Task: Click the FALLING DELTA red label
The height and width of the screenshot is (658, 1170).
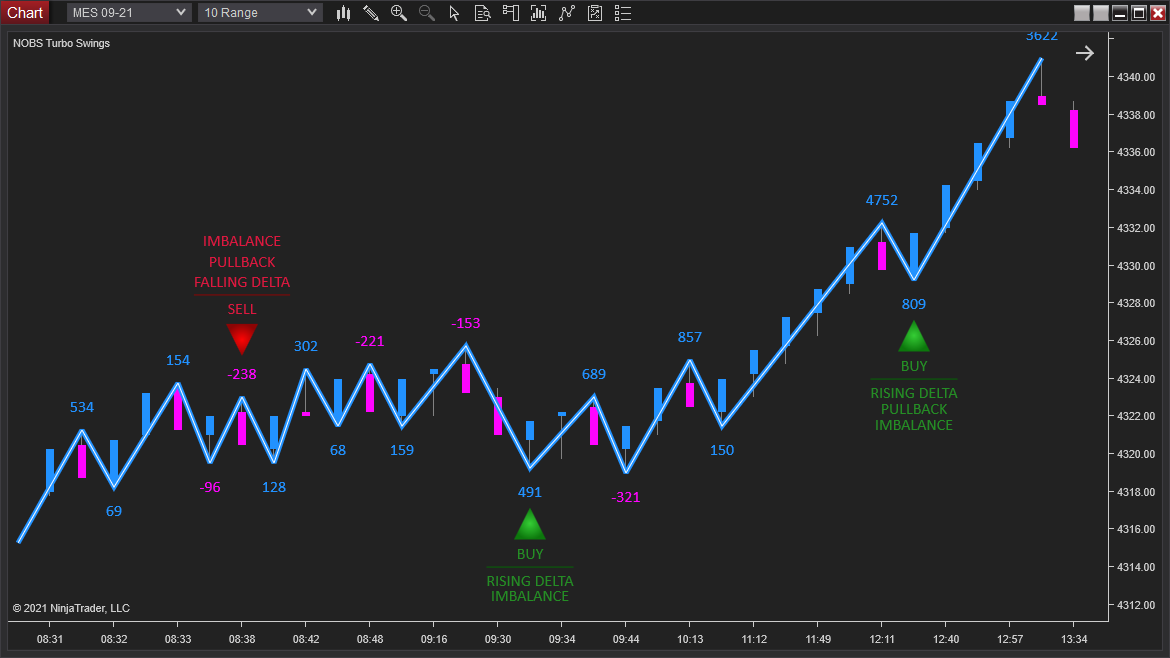Action: pos(242,282)
